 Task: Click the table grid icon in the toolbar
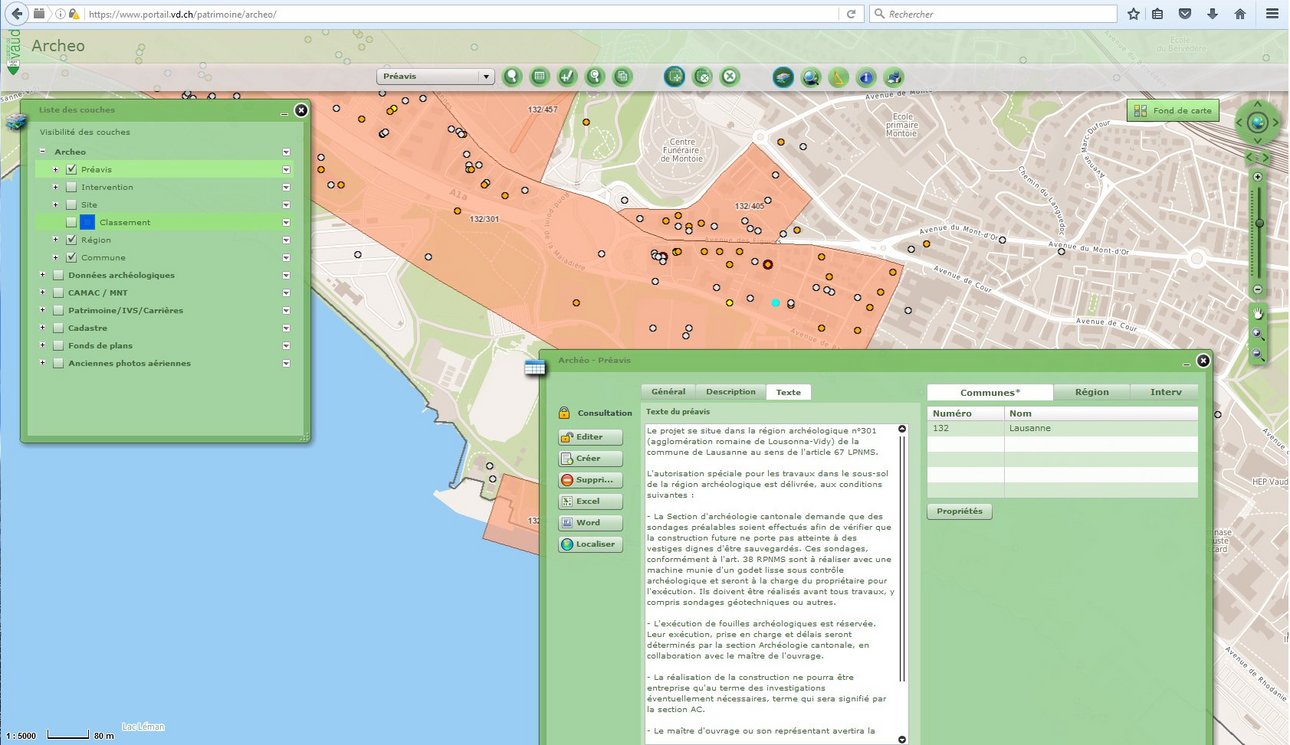[x=539, y=76]
